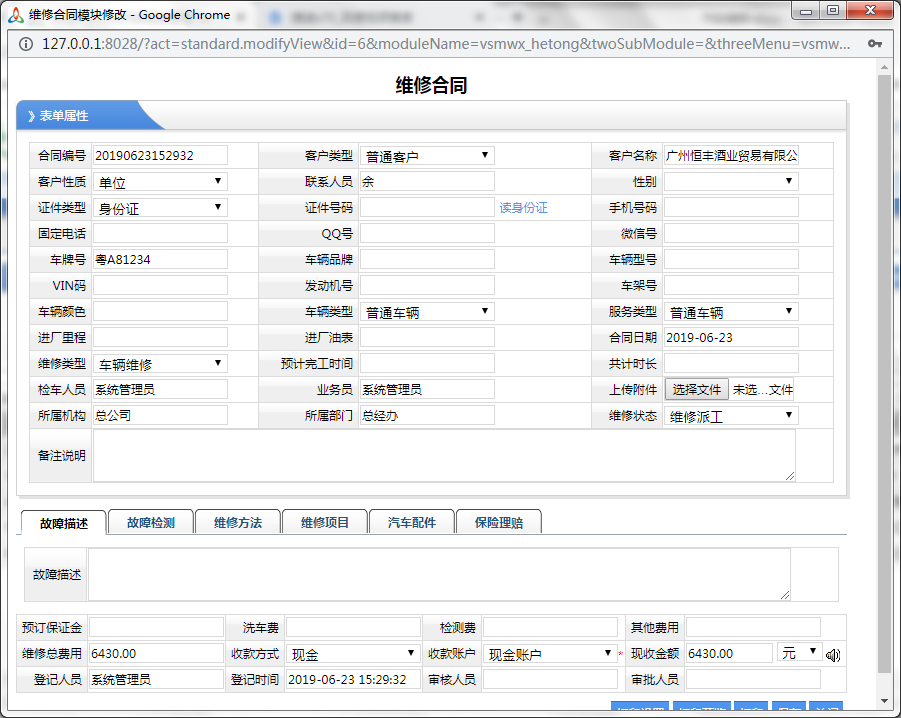Open the 客户类型 dropdown
This screenshot has width=901, height=718.
(x=427, y=156)
